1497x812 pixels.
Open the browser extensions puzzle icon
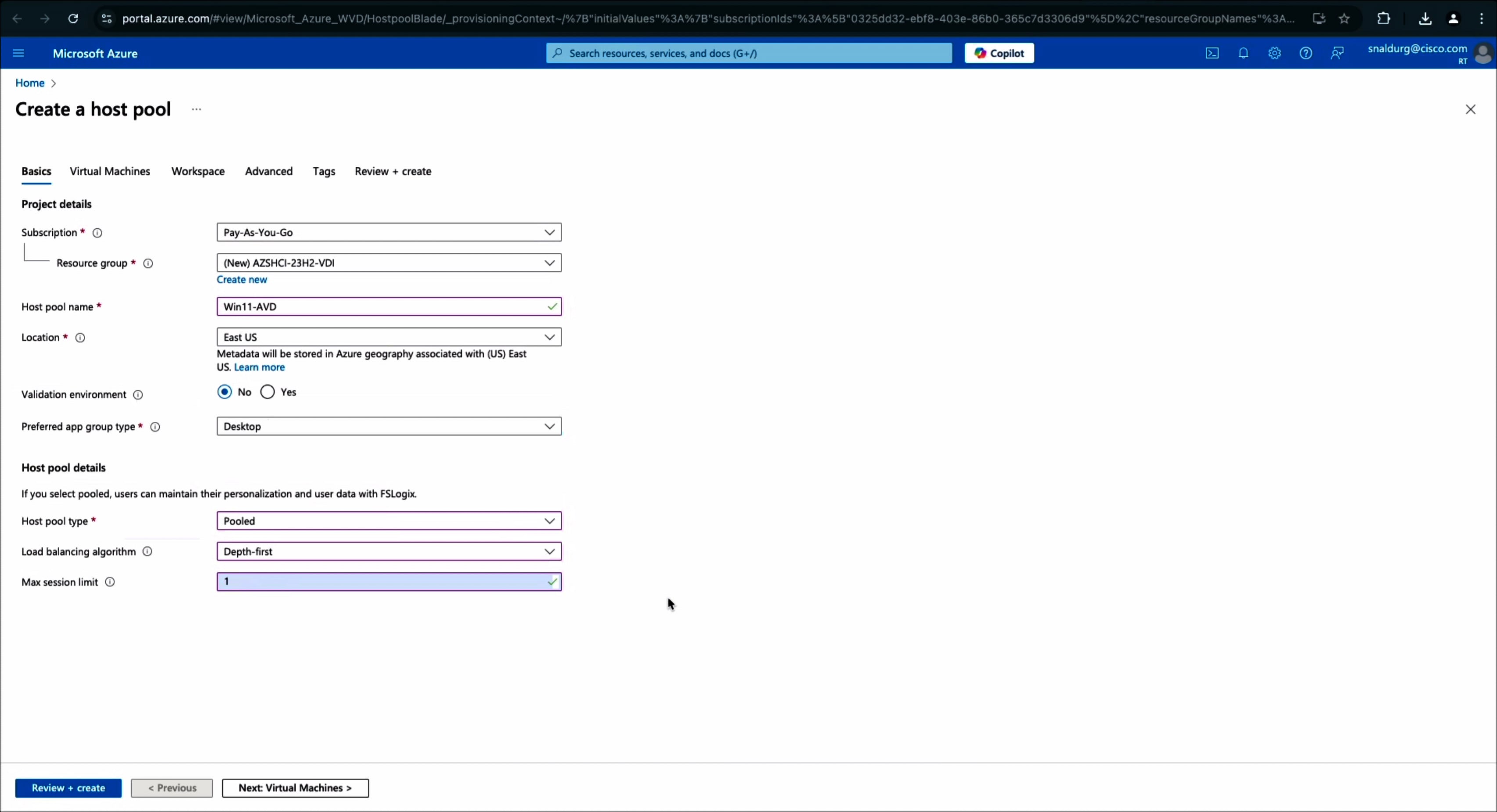coord(1384,18)
